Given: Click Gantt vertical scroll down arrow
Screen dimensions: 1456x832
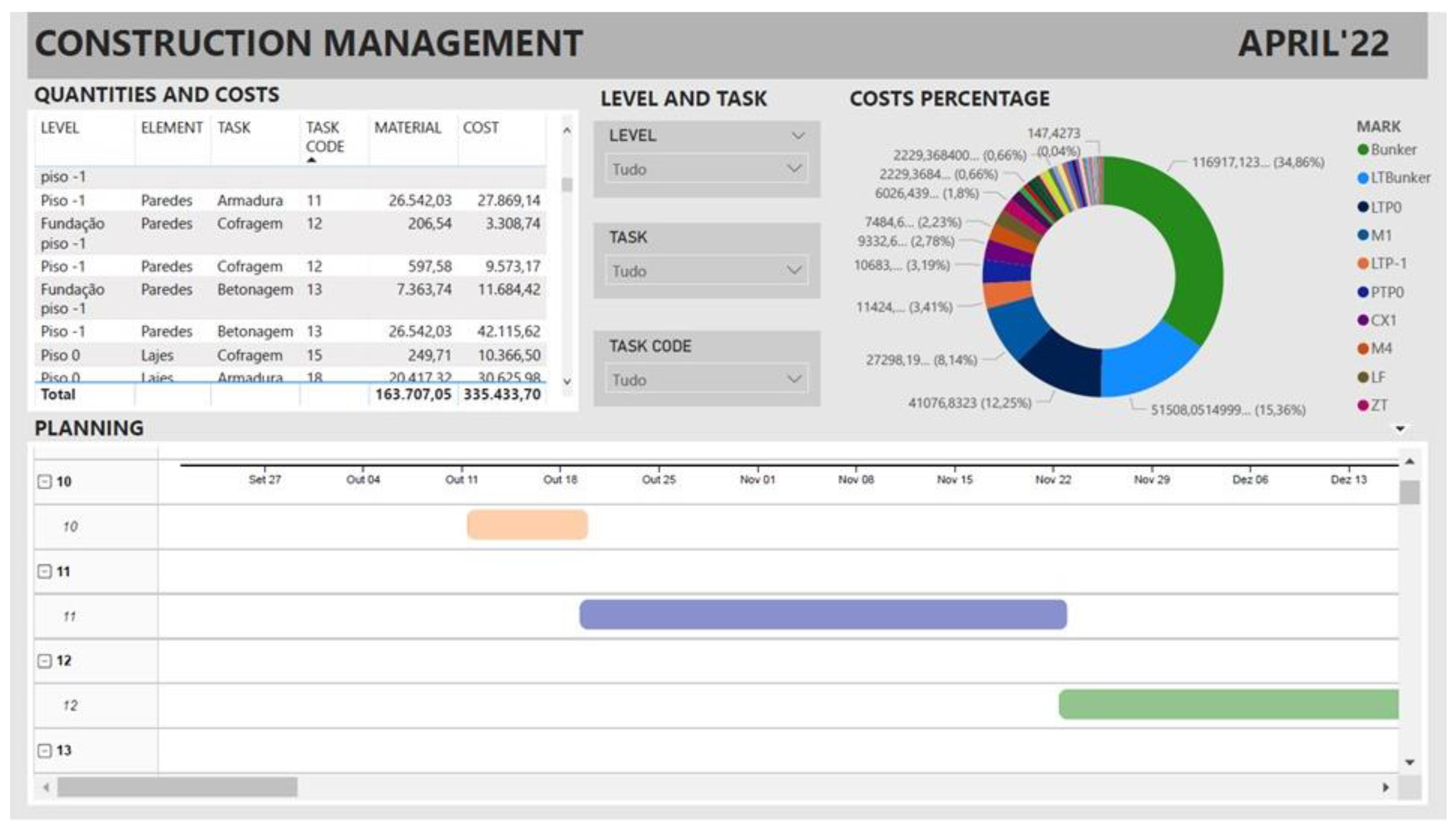Looking at the screenshot, I should (x=1410, y=762).
